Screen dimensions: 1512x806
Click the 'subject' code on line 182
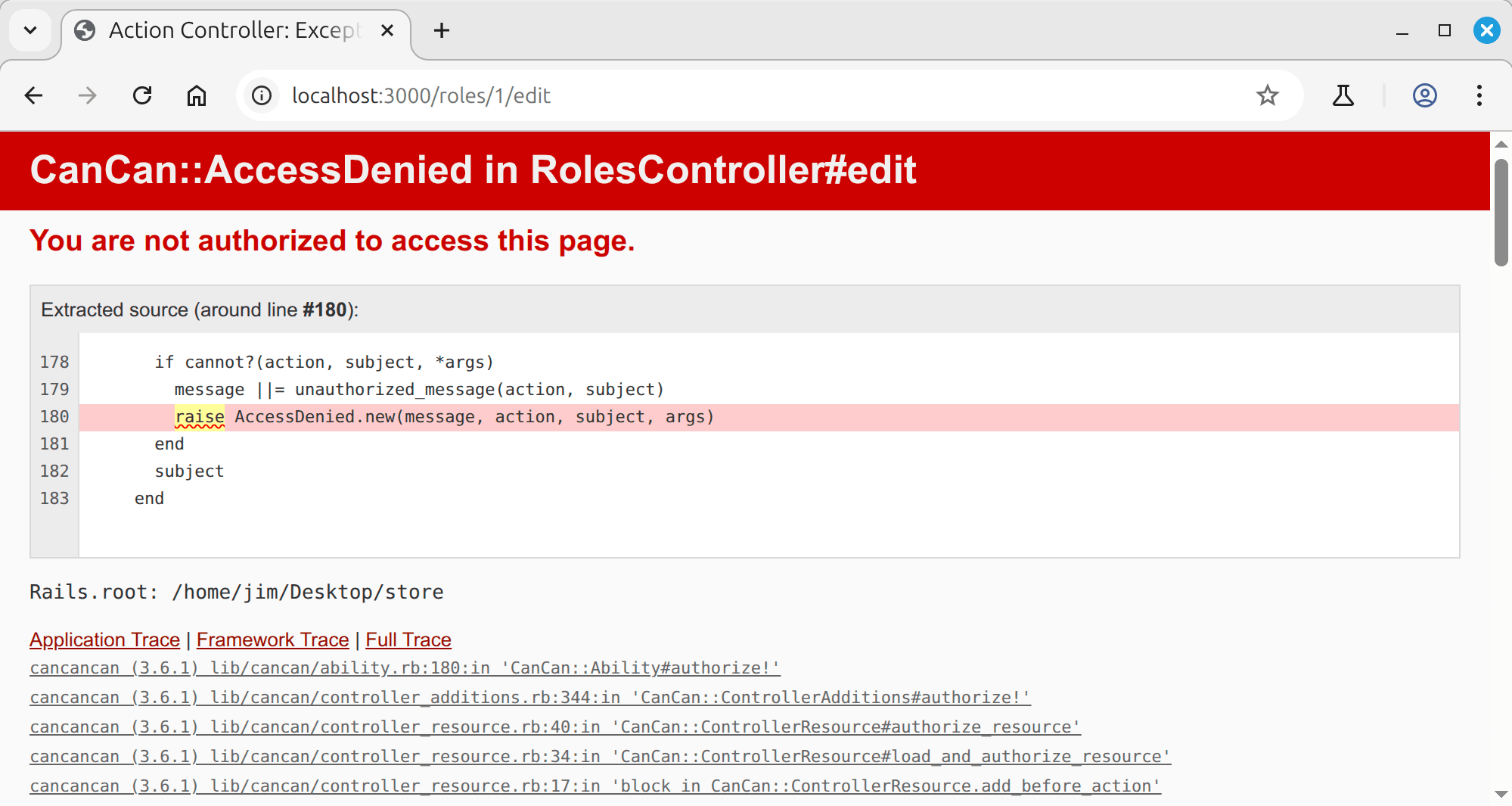(189, 471)
